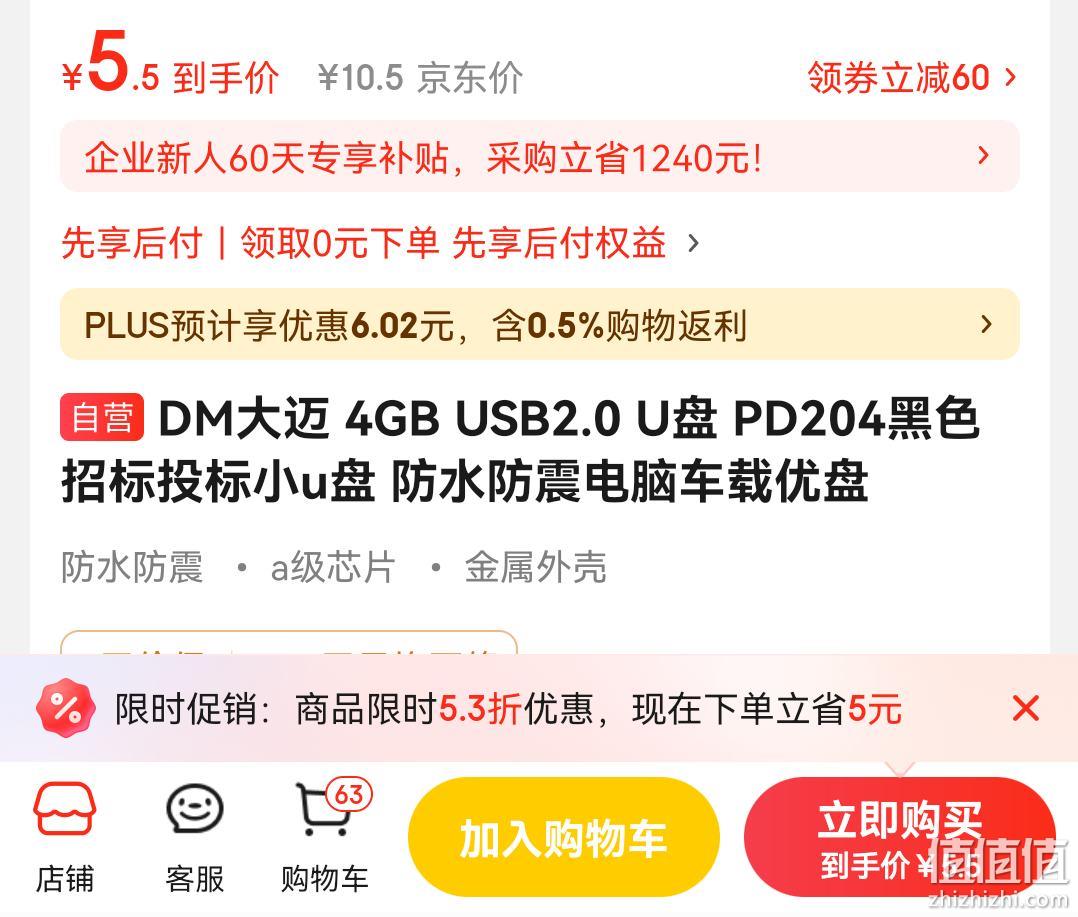The width and height of the screenshot is (1078, 917).
Task: Select the a级芯片 feature tag
Action: [333, 567]
